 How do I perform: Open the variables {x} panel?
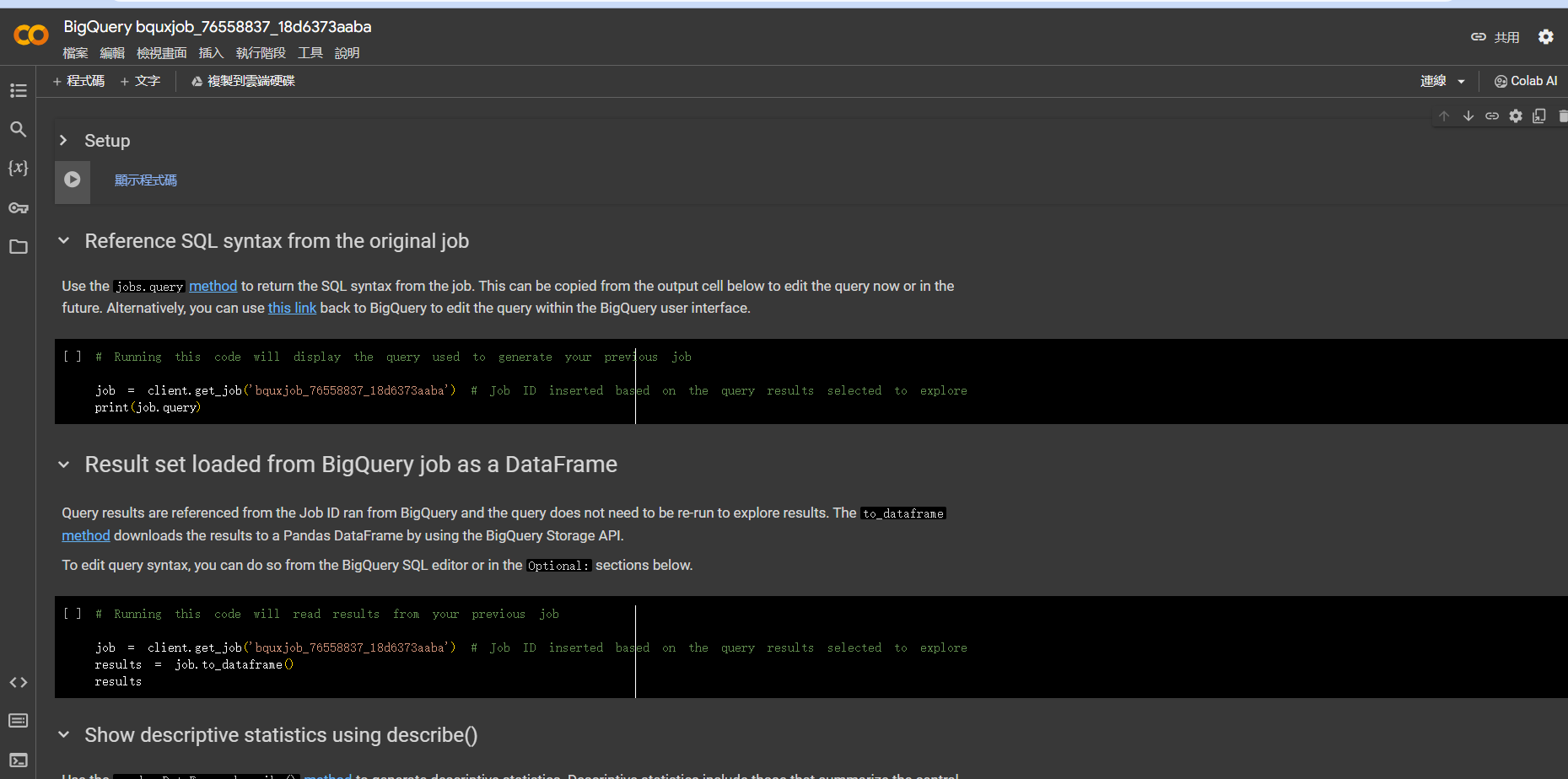tap(19, 168)
